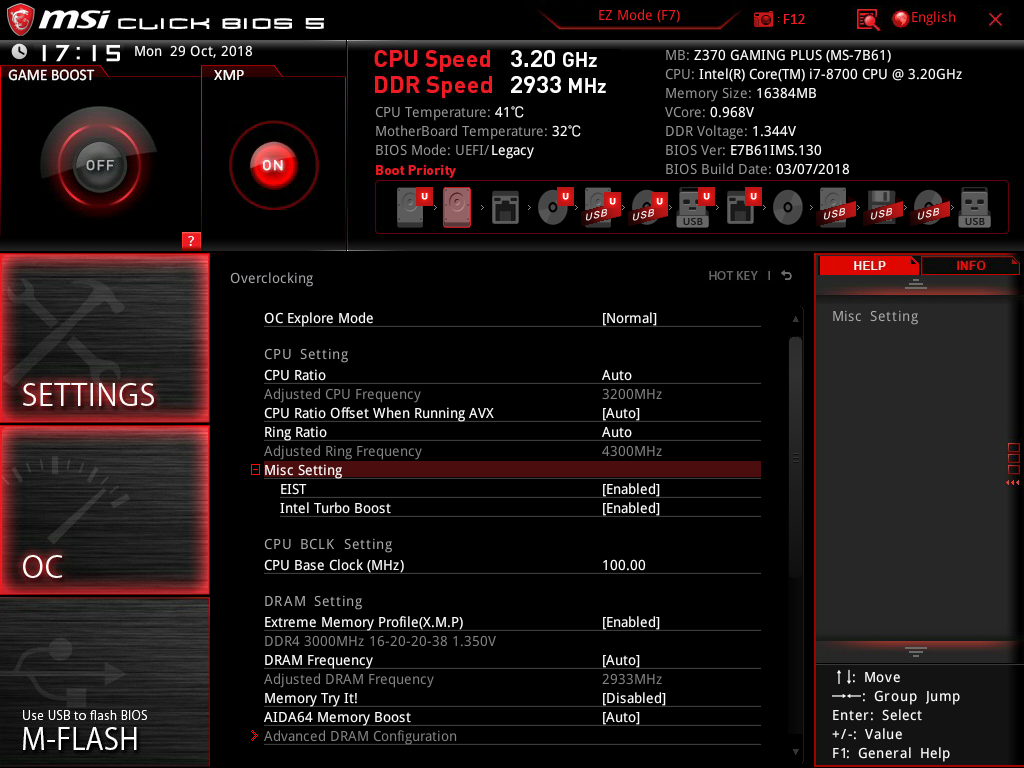Take a screenshot with the F12 camera icon
The width and height of the screenshot is (1024, 768).
(x=764, y=19)
